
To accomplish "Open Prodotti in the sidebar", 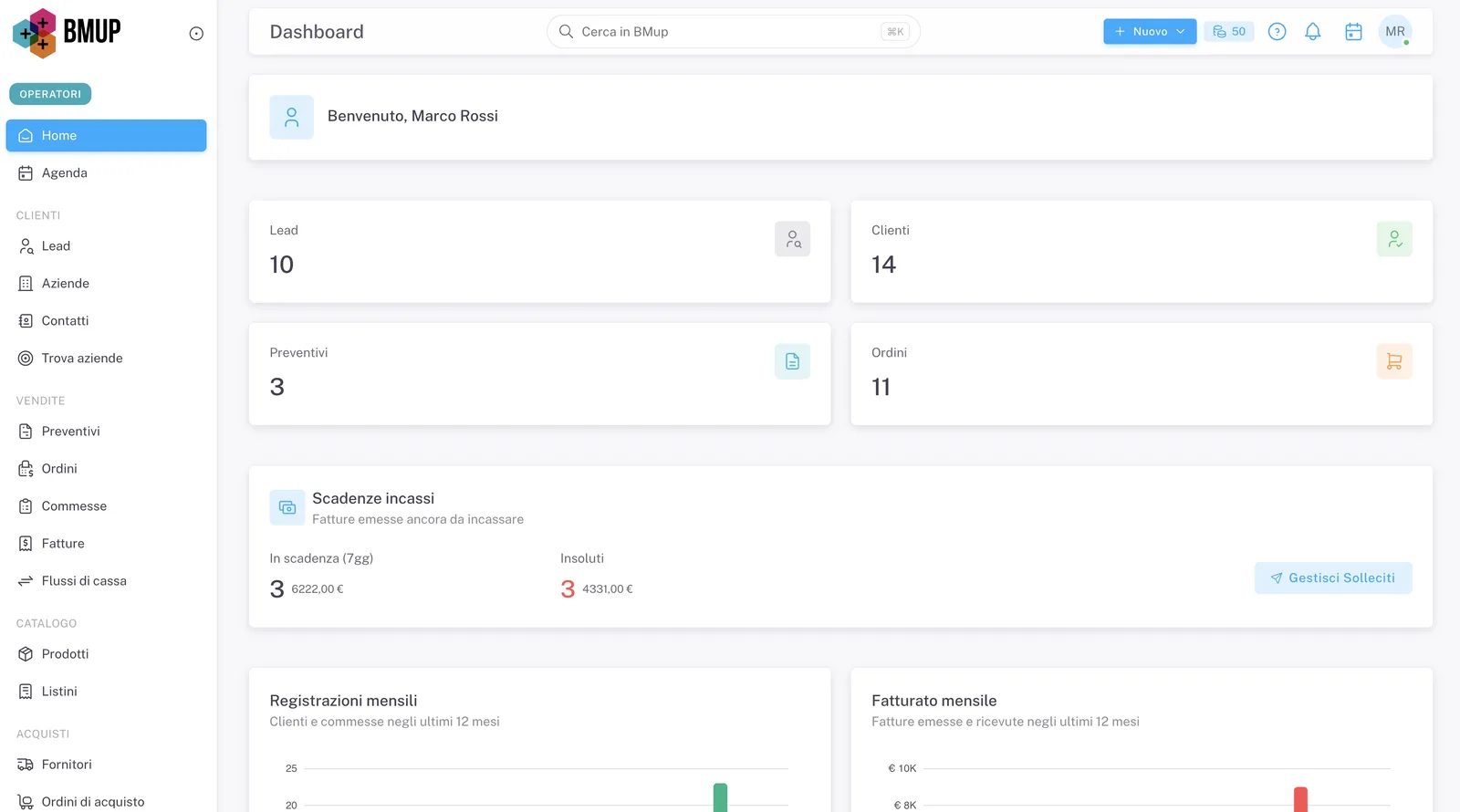I will click(x=106, y=654).
